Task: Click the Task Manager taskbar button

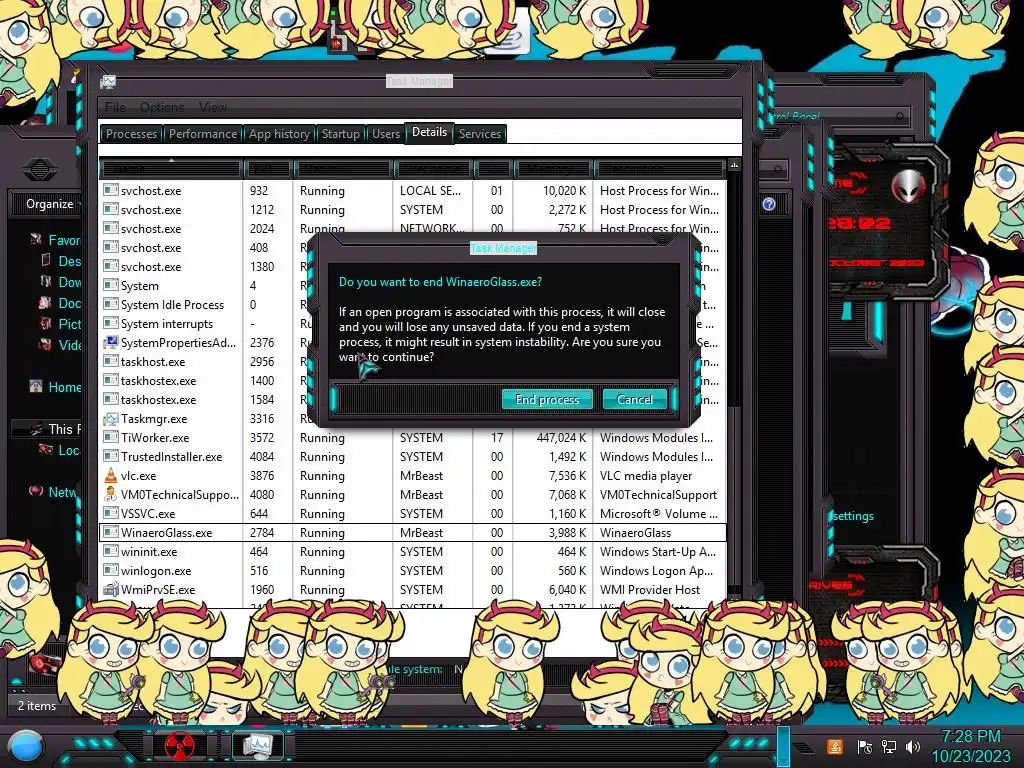Action: pyautogui.click(x=258, y=745)
